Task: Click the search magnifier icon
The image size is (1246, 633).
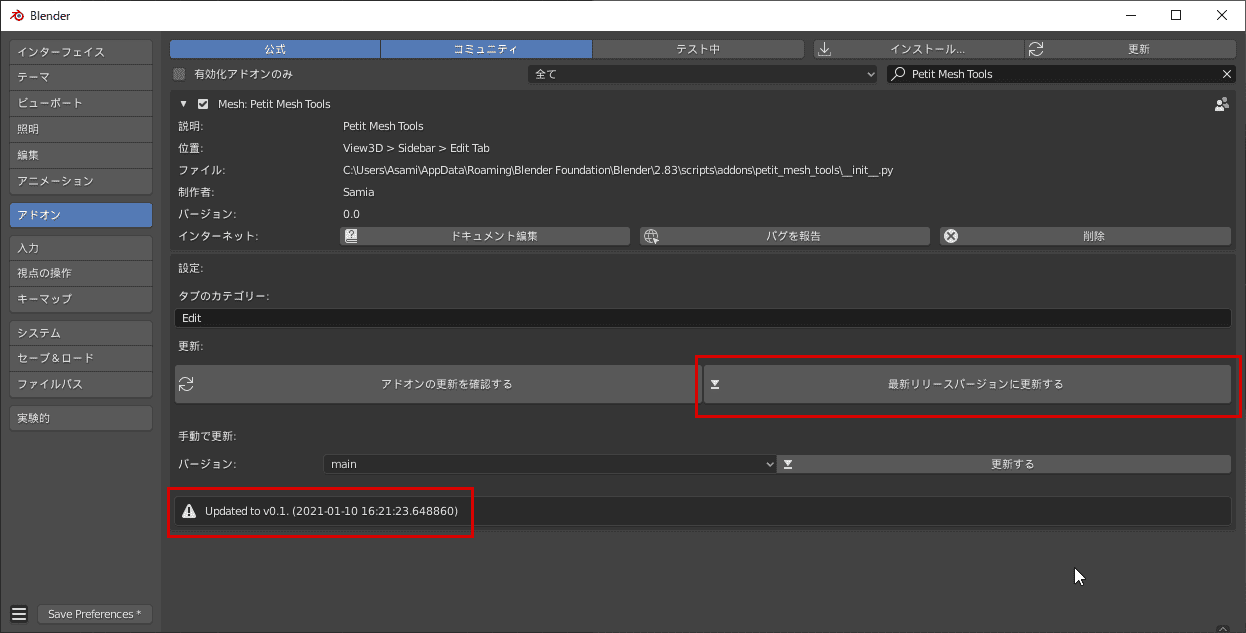Action: point(899,74)
